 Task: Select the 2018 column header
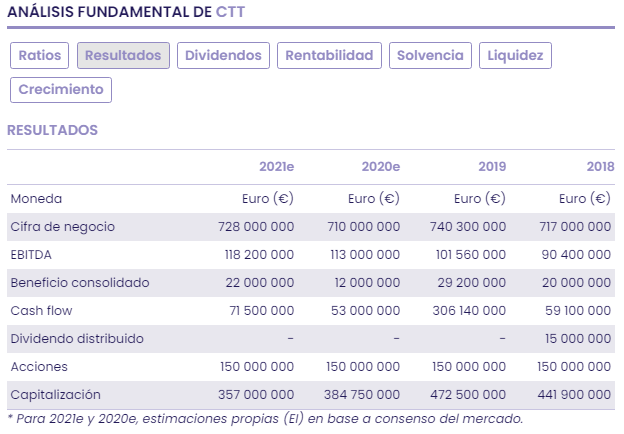(x=600, y=166)
